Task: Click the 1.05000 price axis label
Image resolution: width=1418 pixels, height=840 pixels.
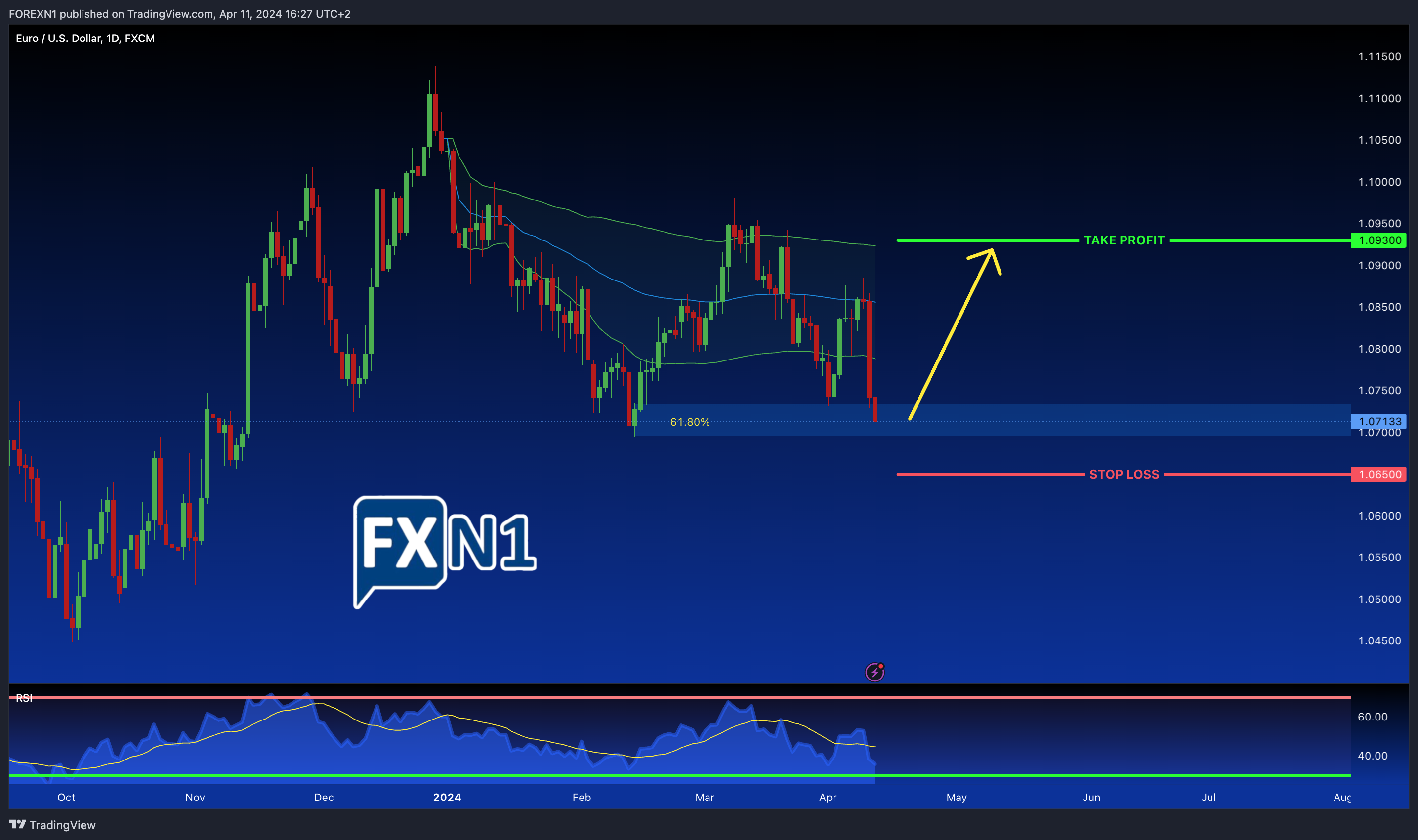Action: (1379, 599)
